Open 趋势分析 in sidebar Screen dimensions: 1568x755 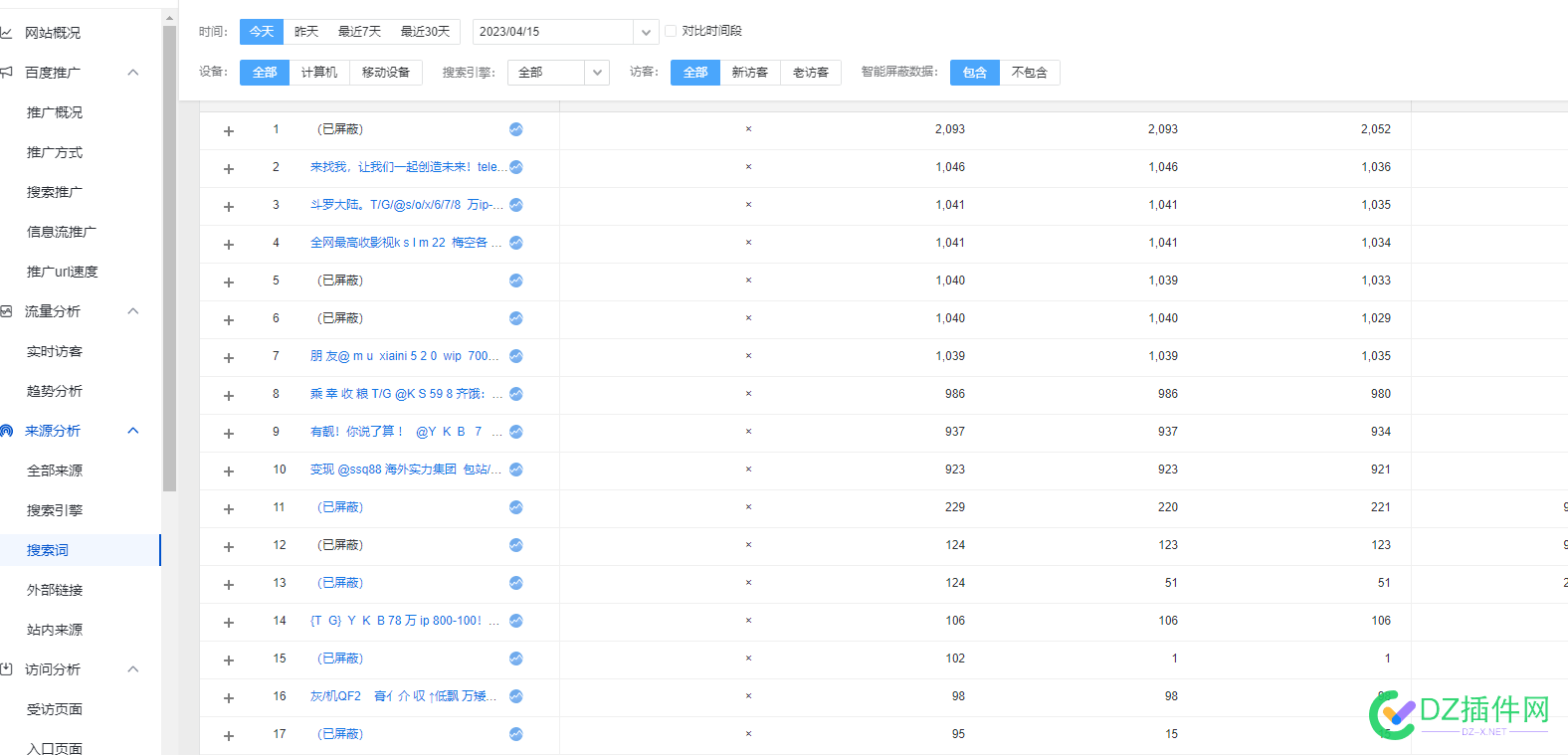[55, 391]
